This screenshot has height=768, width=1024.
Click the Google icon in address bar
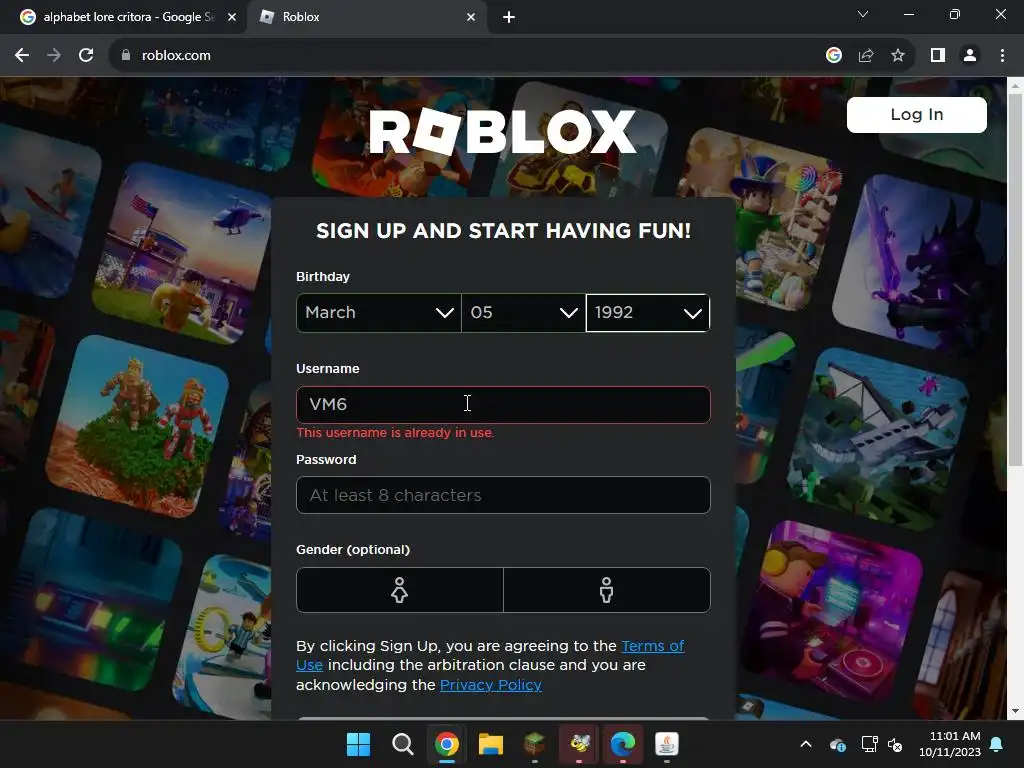pos(834,56)
